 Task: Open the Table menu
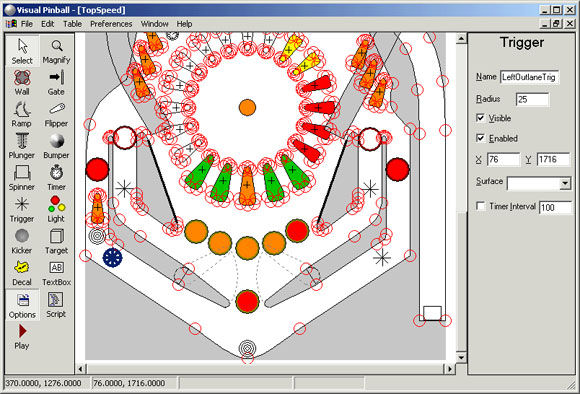[72, 24]
